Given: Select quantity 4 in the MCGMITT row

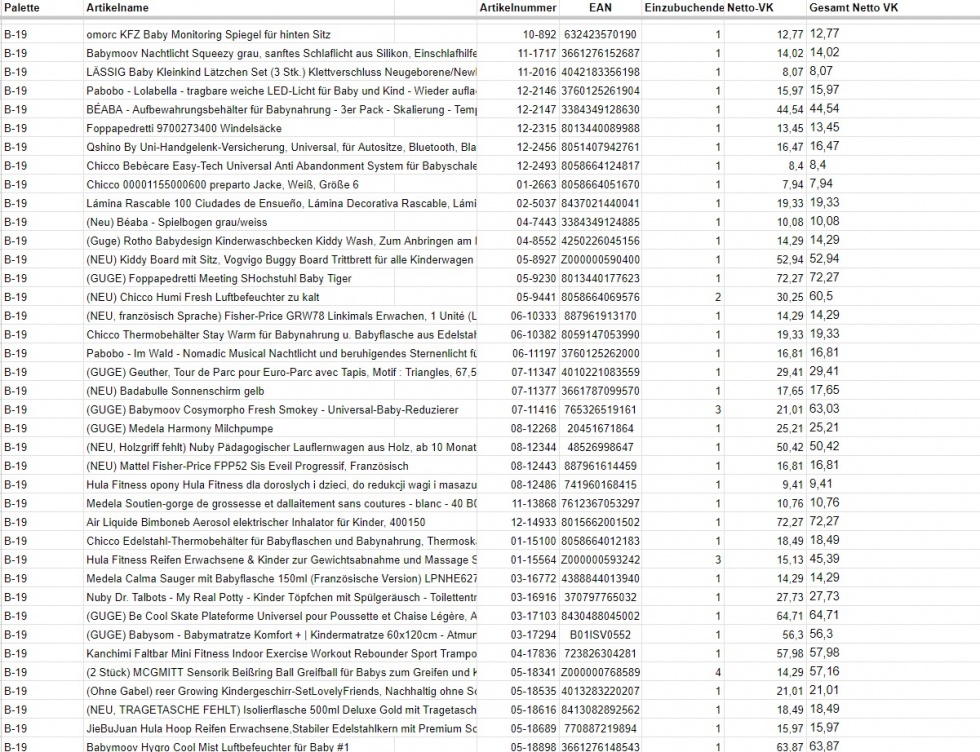Looking at the screenshot, I should (x=718, y=672).
